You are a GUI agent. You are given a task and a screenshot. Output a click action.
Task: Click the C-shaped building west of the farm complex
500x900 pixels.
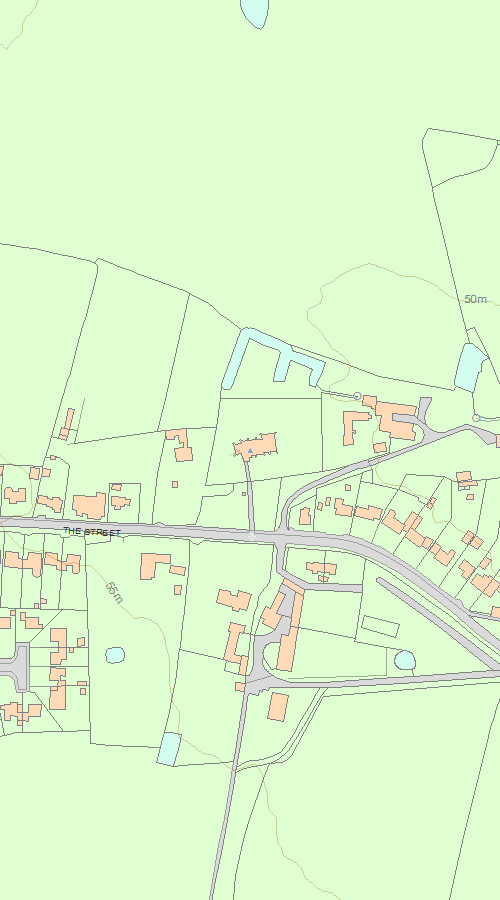[x=356, y=428]
